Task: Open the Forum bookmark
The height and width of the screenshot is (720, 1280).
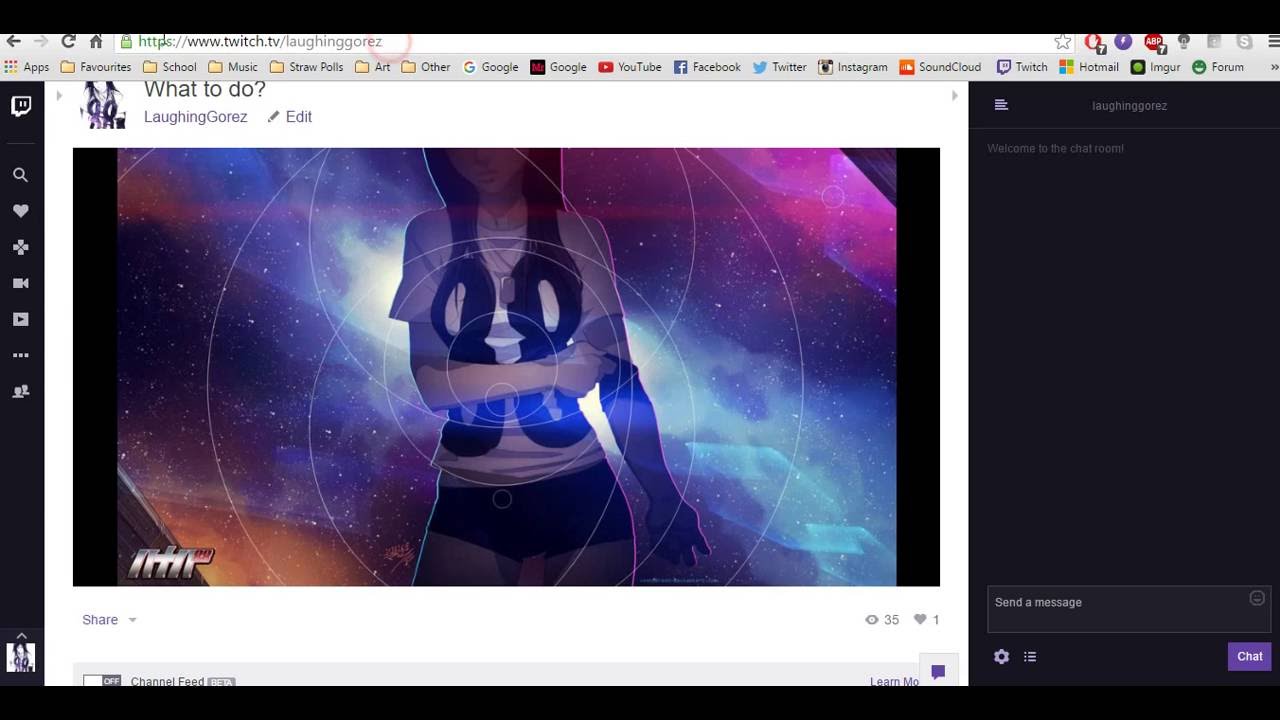Action: tap(1218, 67)
